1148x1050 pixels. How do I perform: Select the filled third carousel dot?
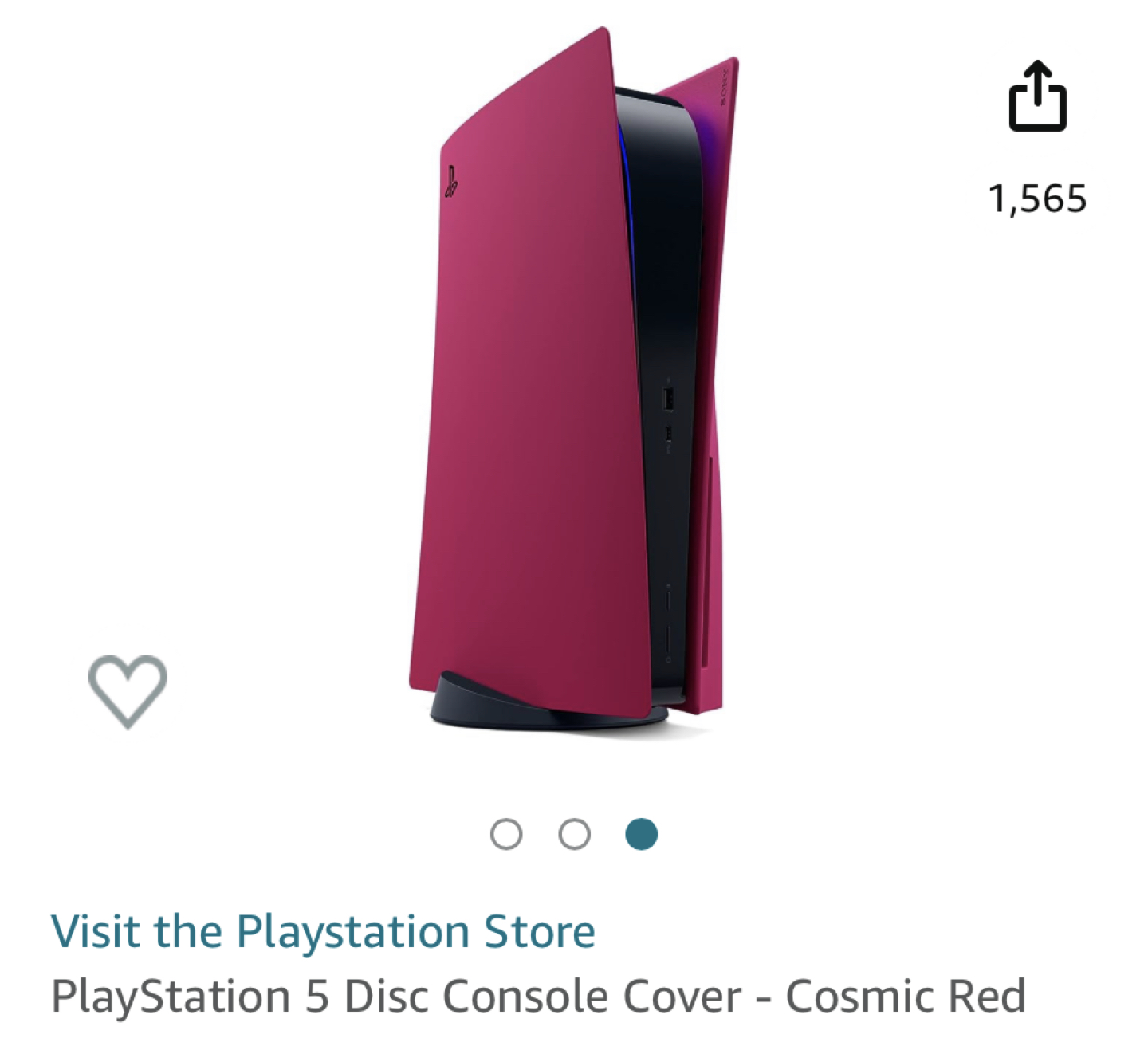[642, 834]
